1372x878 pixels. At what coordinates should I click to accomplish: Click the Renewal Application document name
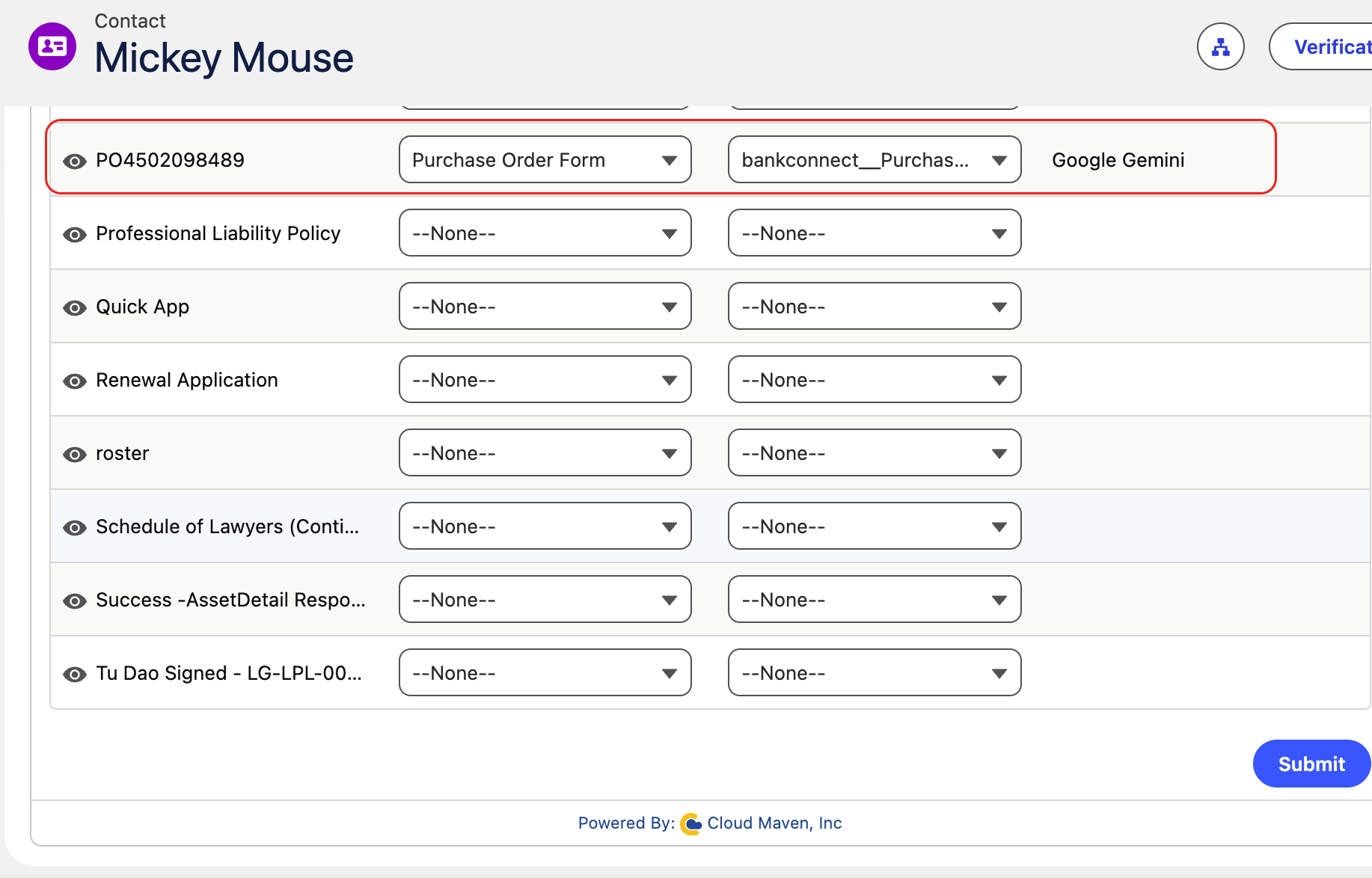[187, 381]
